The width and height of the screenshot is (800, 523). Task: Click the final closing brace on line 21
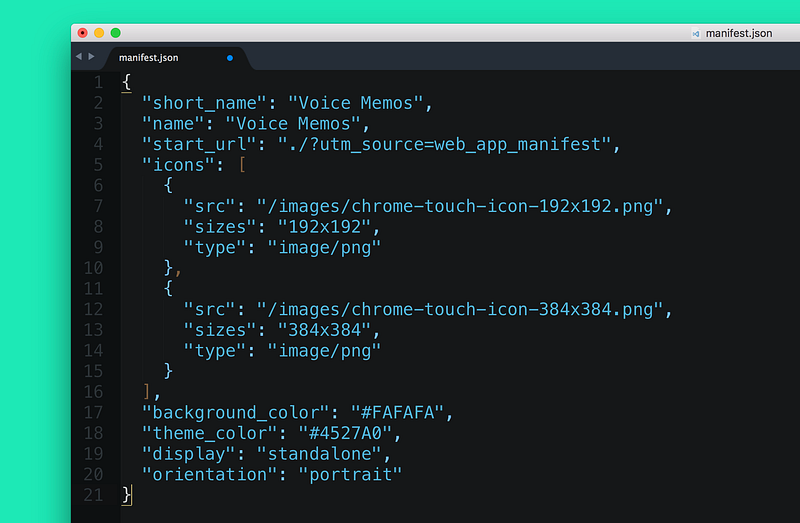tap(127, 495)
